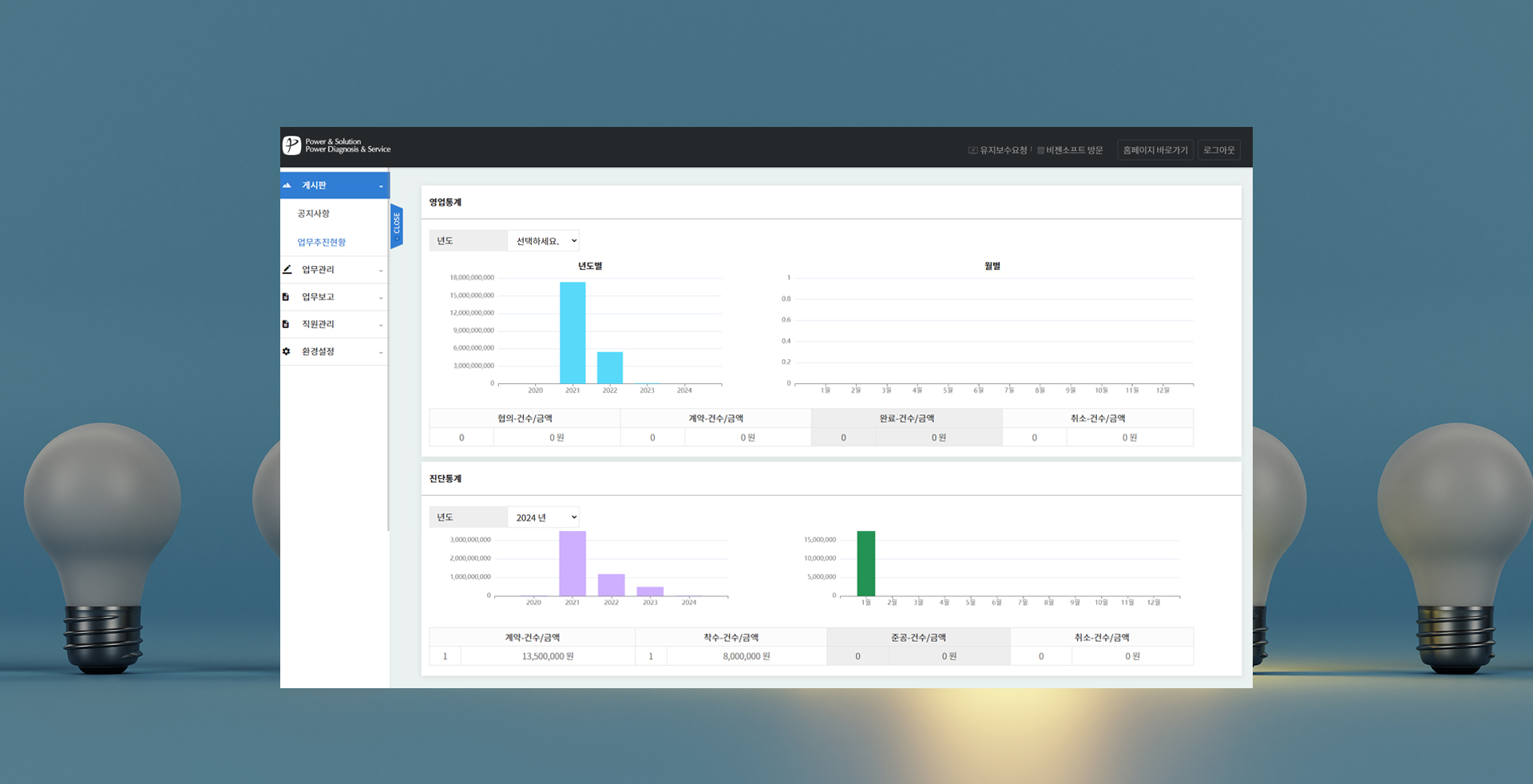This screenshot has width=1533, height=784.
Task: Open the 업무추진현황 submenu item
Action: point(322,242)
